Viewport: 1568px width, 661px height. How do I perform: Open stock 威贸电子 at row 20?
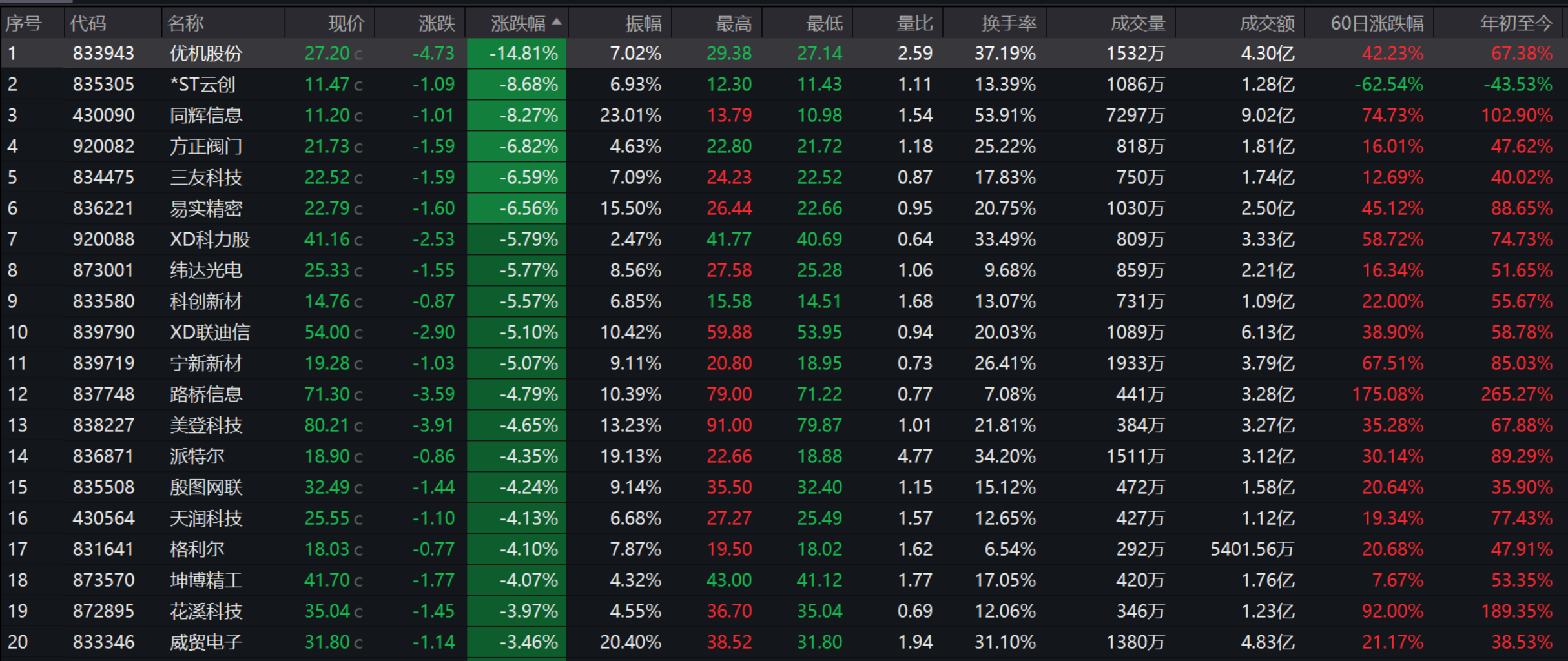(x=206, y=642)
